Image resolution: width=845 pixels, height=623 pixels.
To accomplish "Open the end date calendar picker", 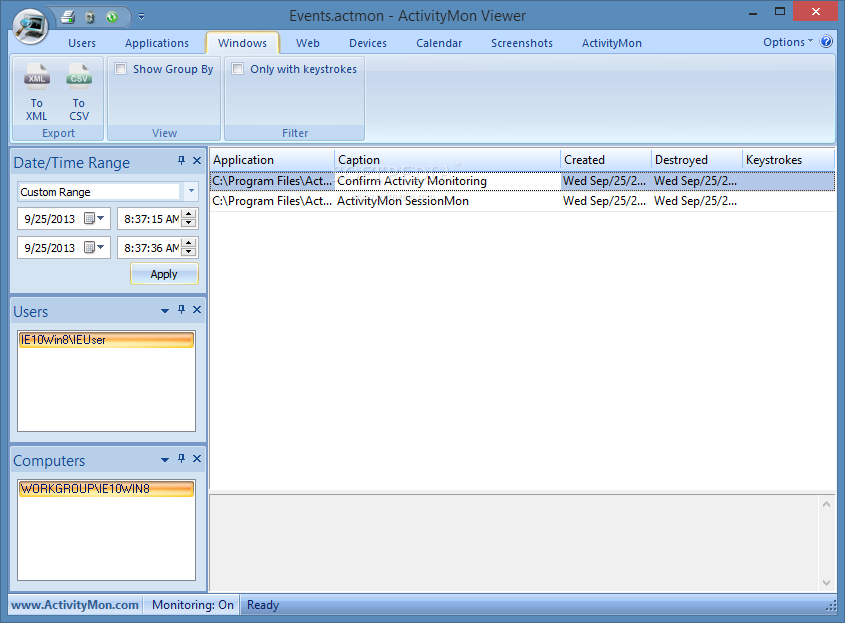I will [x=94, y=247].
